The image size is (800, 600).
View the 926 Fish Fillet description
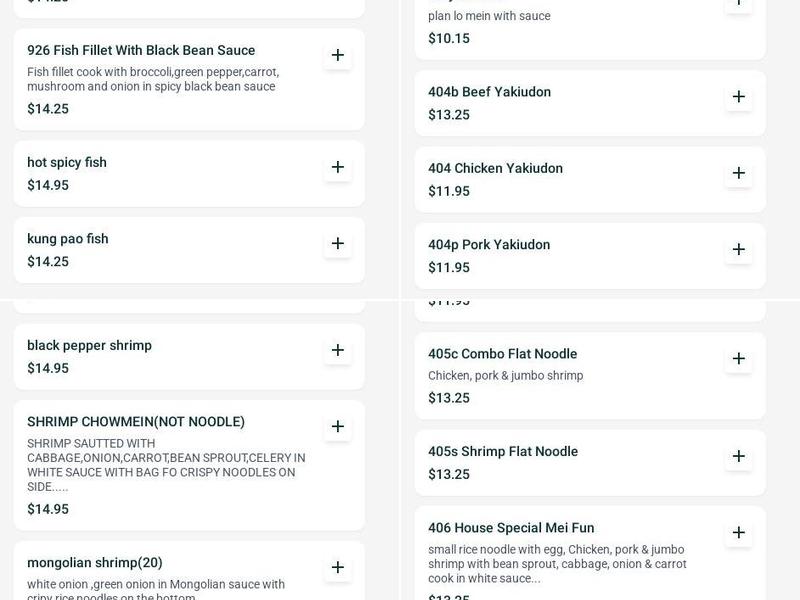160,80
